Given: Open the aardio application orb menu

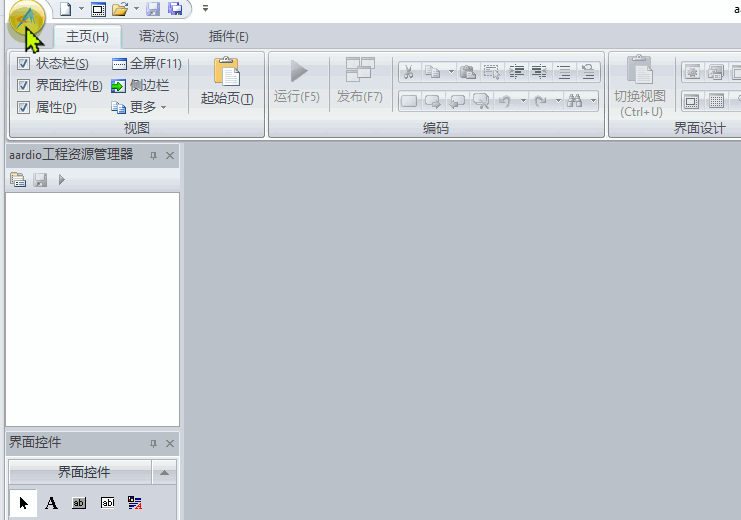Looking at the screenshot, I should tap(26, 19).
